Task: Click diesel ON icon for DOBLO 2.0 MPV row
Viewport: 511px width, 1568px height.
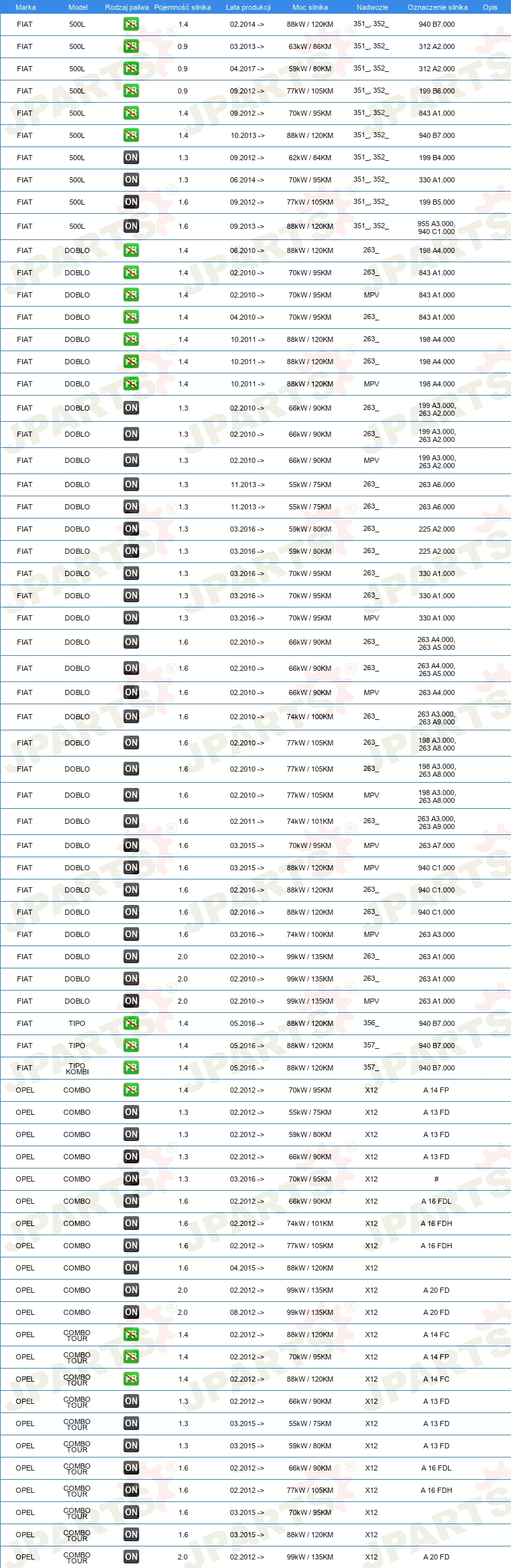Action: (131, 1001)
